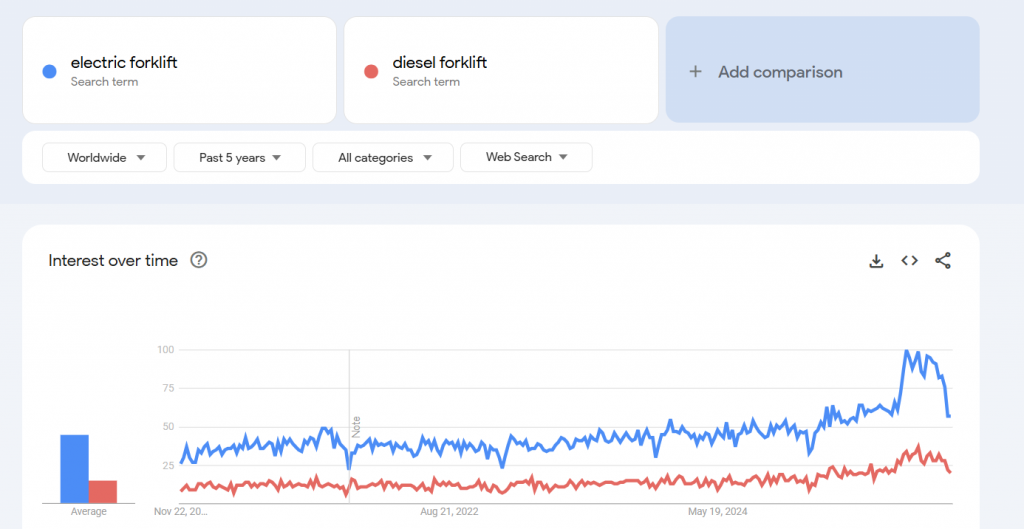Viewport: 1024px width, 529px height.
Task: Click the blue dot beside electric forklift
Action: tap(49, 71)
